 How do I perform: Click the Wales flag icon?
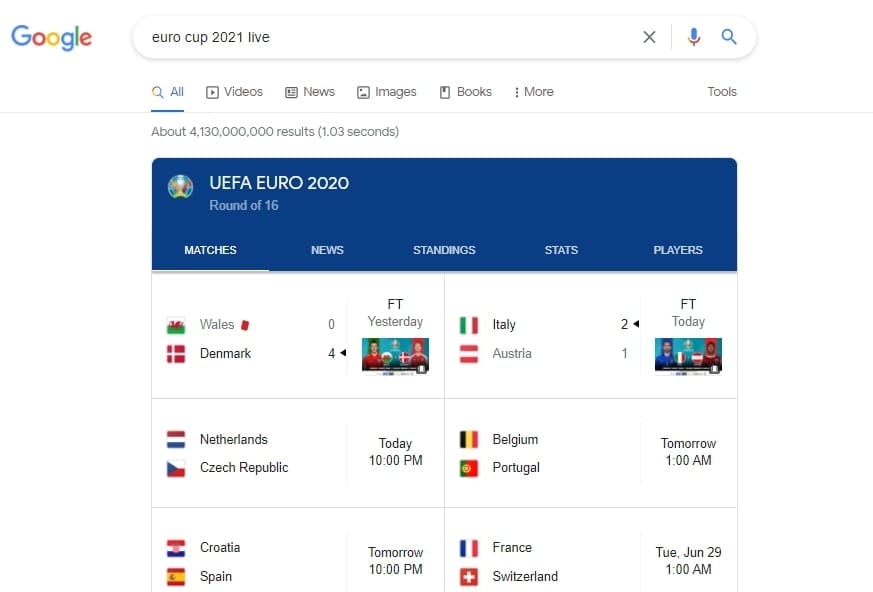point(176,325)
